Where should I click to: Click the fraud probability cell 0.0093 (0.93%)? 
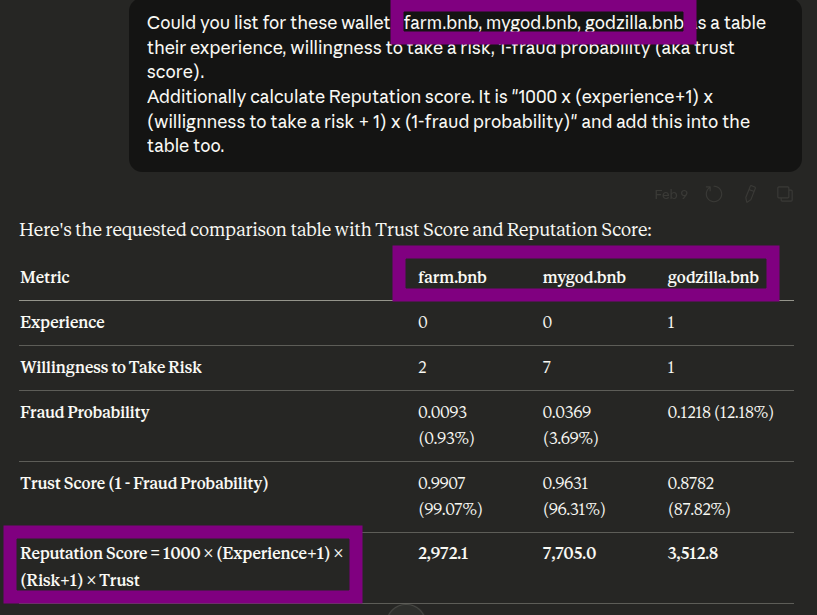(446, 425)
